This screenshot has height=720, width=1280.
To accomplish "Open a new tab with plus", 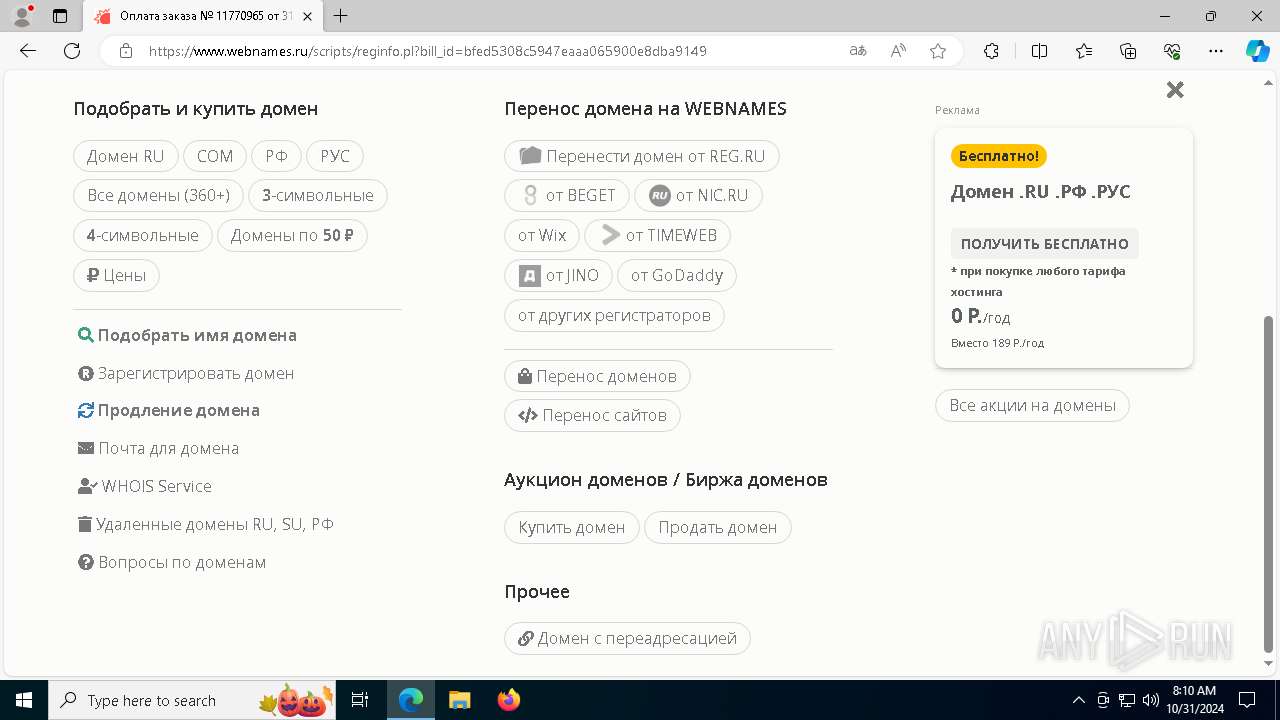I will (341, 16).
